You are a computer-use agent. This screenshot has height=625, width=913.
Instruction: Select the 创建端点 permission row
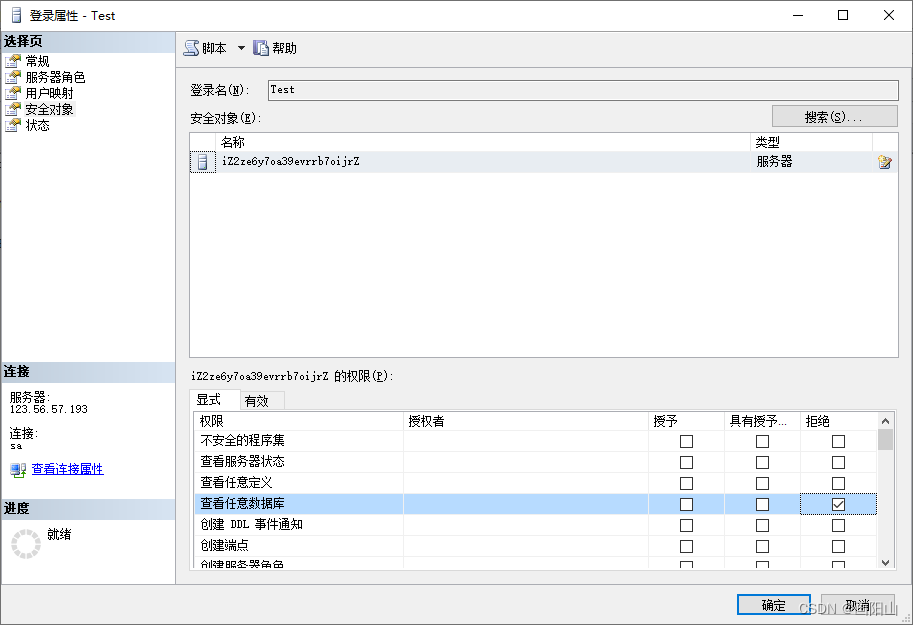[x=535, y=546]
